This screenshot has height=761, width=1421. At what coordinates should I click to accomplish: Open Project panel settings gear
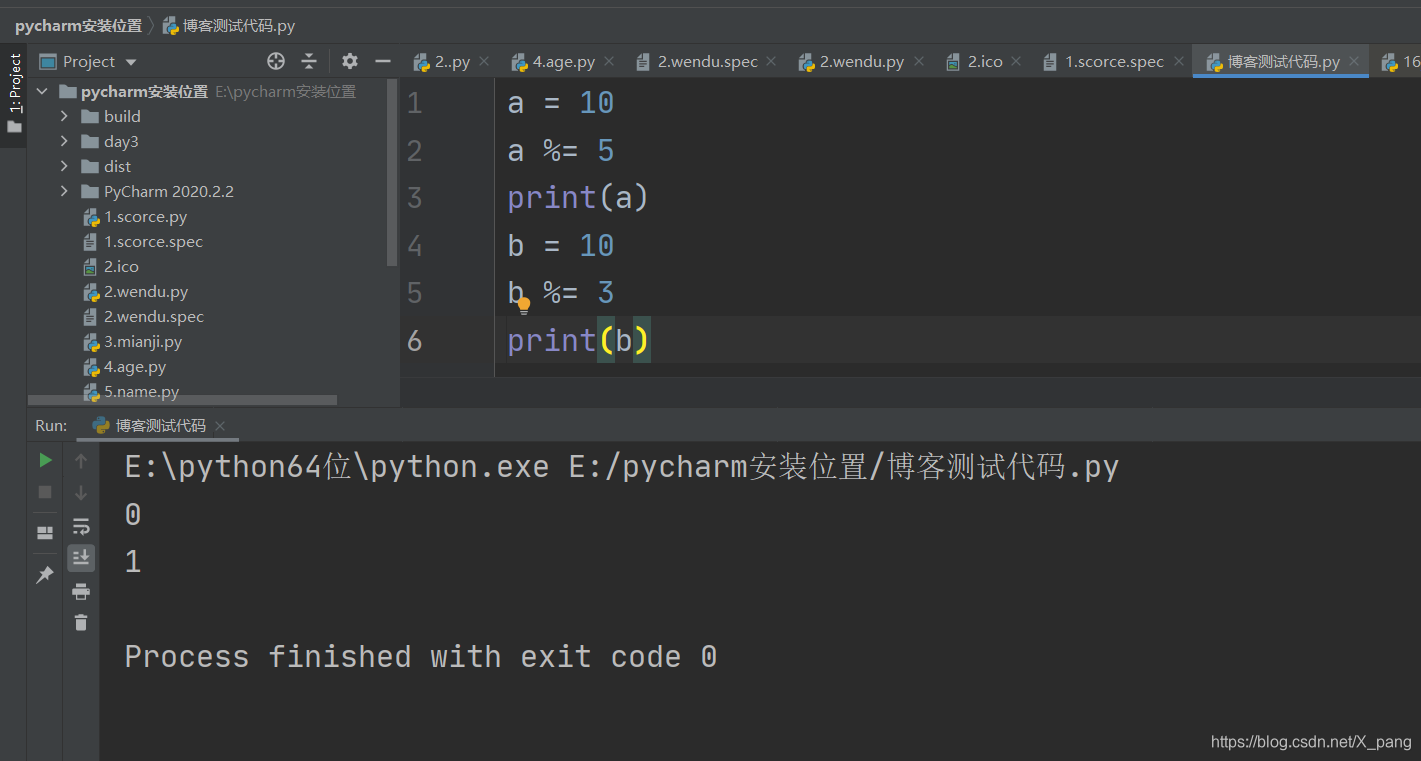349,61
